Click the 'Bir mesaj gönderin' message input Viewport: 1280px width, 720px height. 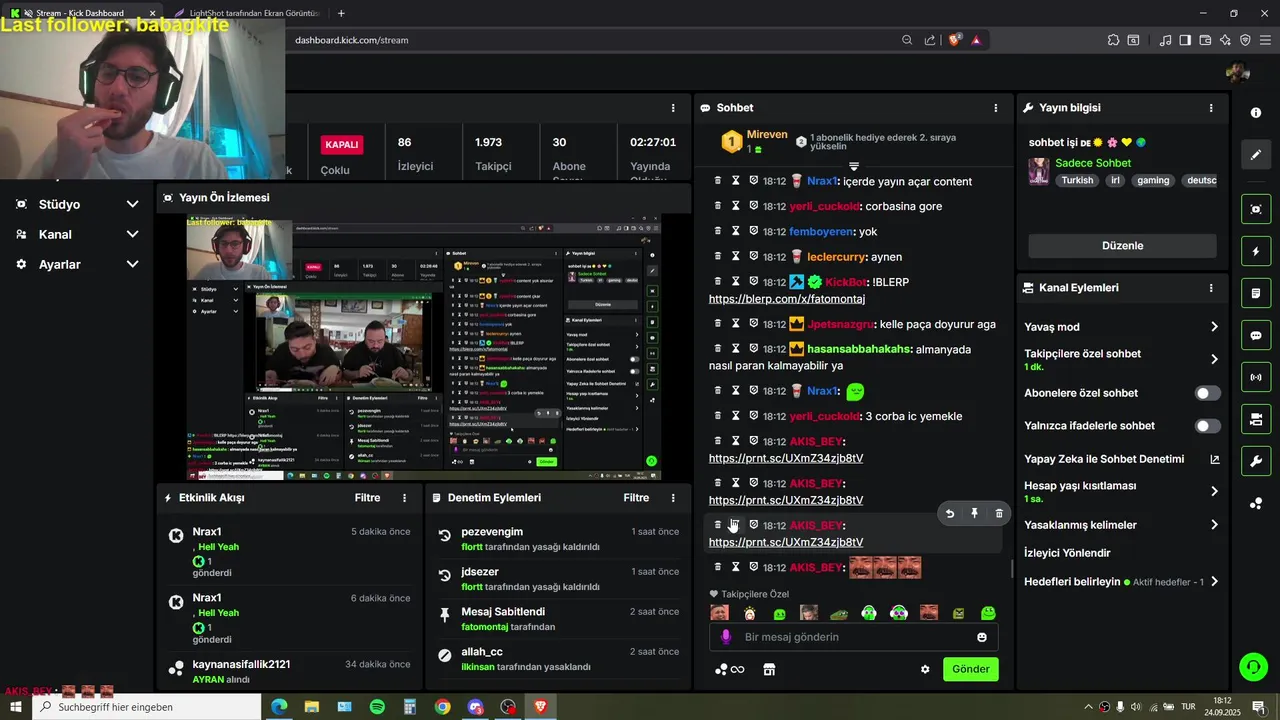[855, 637]
